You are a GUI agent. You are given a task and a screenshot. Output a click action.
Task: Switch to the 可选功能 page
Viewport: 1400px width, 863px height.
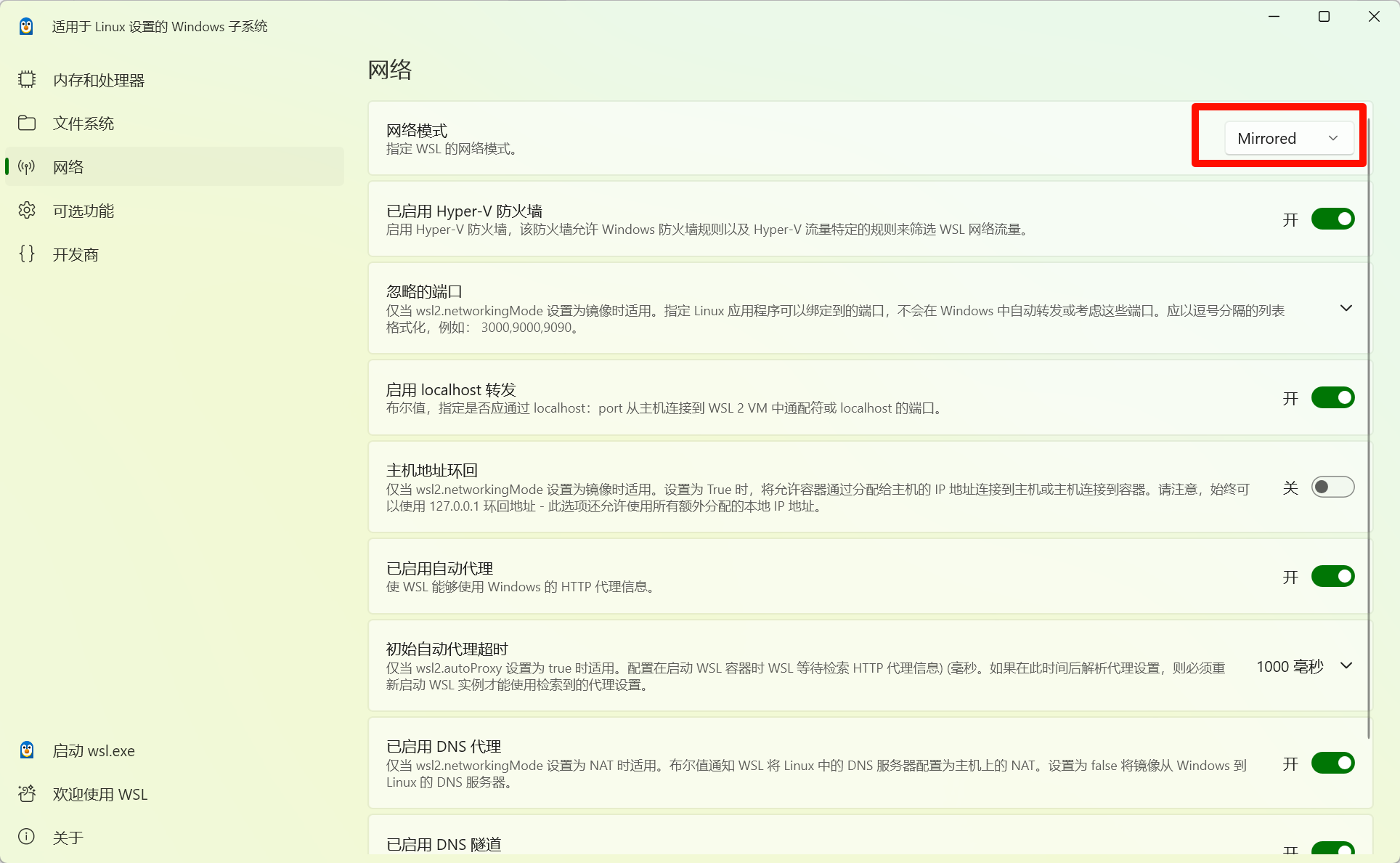coord(84,211)
